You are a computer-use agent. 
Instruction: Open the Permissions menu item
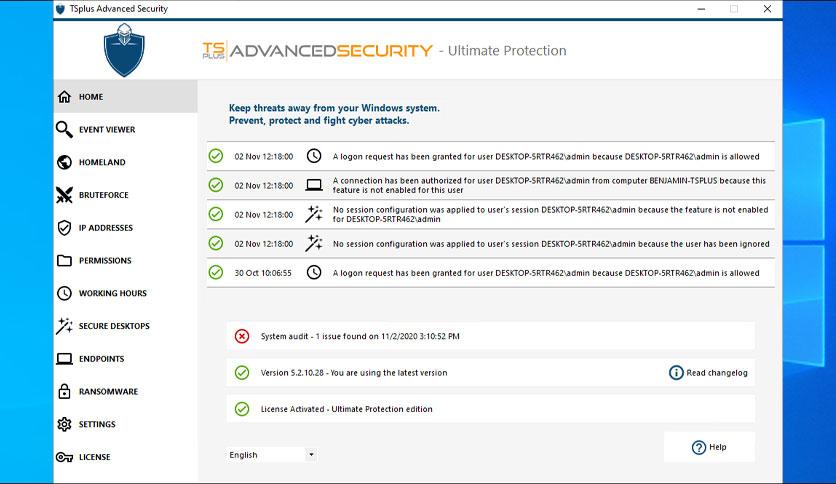[126, 261]
